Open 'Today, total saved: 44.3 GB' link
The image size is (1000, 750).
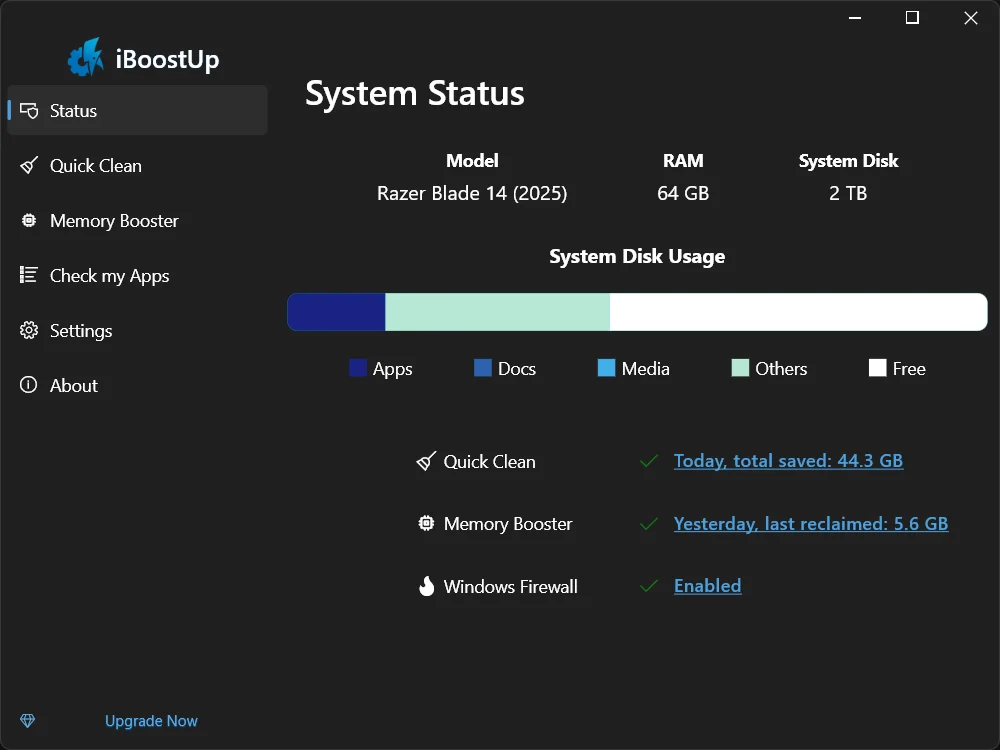788,460
